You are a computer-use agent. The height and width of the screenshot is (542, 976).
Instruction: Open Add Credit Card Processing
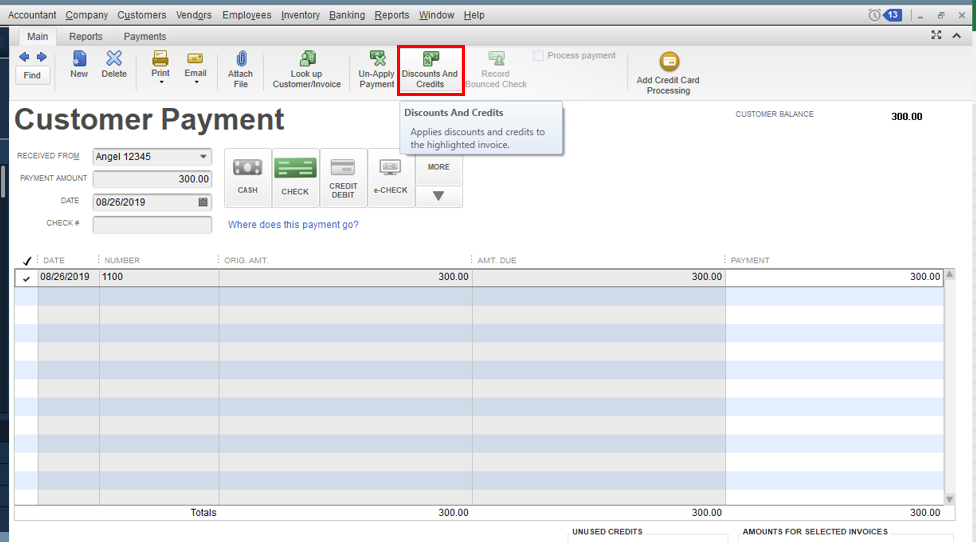pos(668,73)
